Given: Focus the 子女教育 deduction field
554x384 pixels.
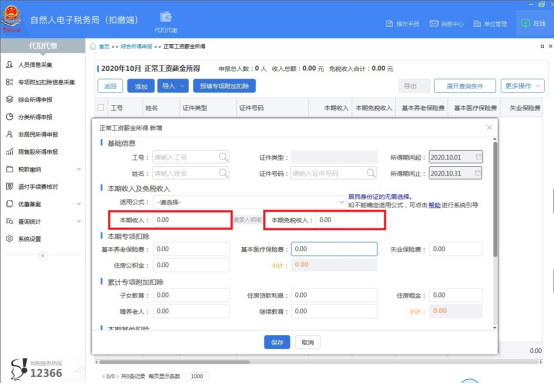Looking at the screenshot, I should [x=191, y=295].
